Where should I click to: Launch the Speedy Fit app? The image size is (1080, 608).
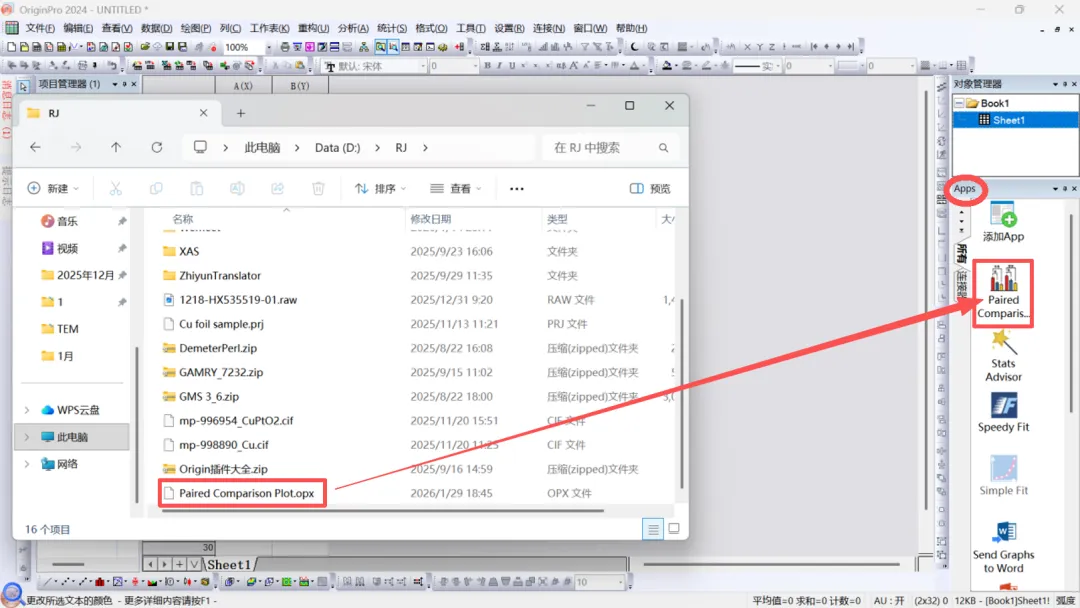[x=1003, y=412]
